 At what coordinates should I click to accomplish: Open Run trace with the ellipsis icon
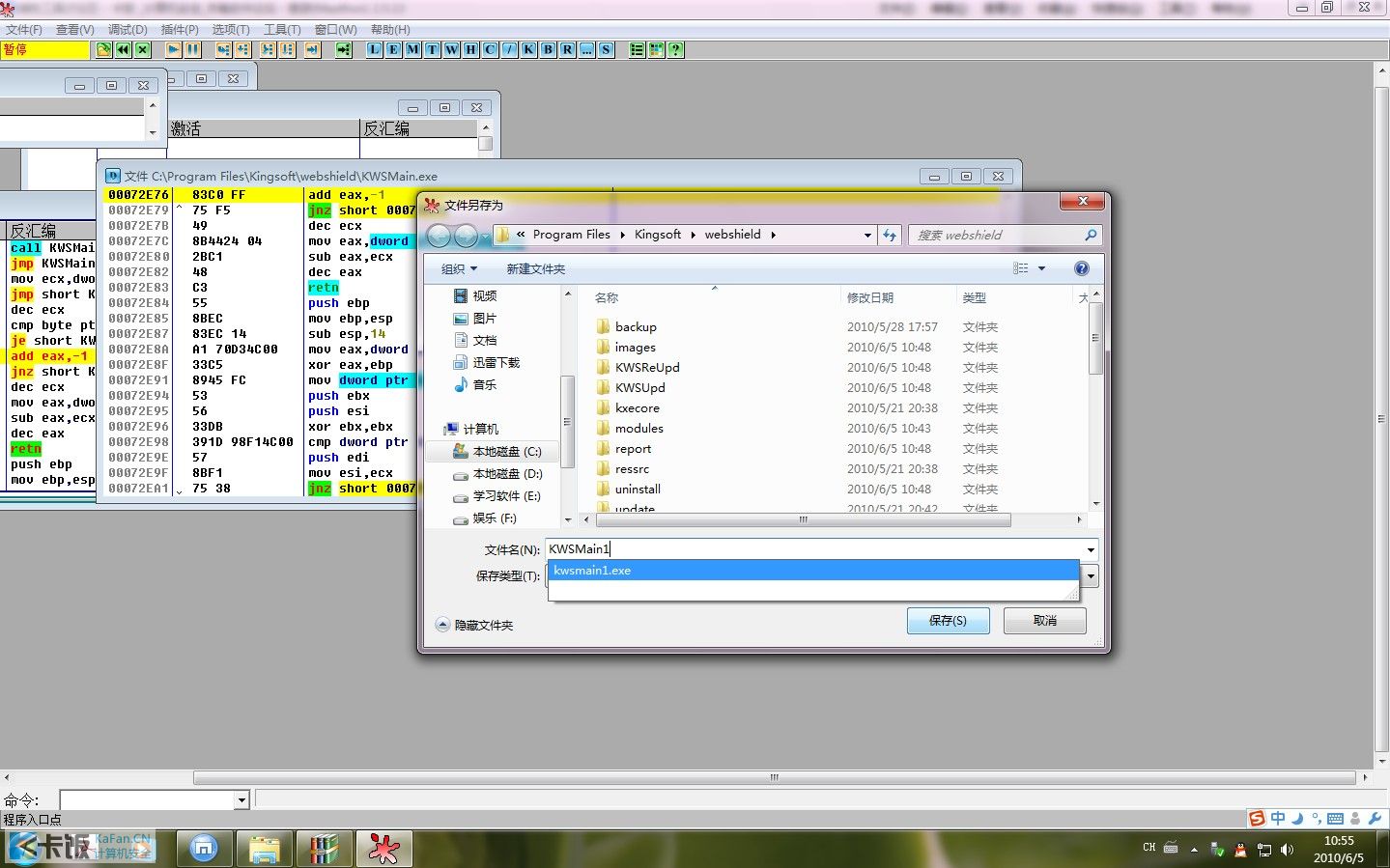pos(586,49)
